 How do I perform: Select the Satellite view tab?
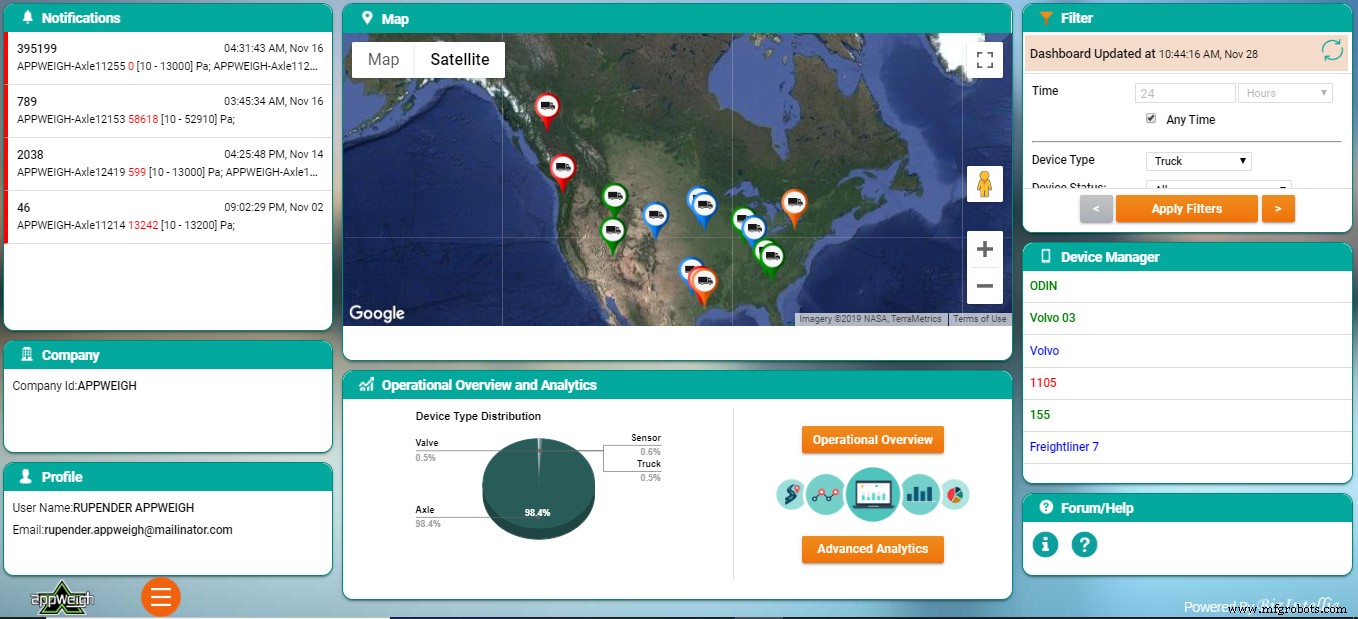point(459,59)
